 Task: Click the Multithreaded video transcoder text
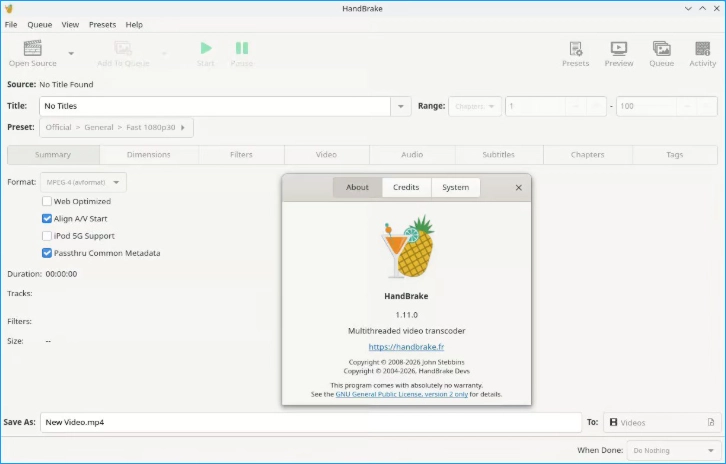(x=407, y=331)
